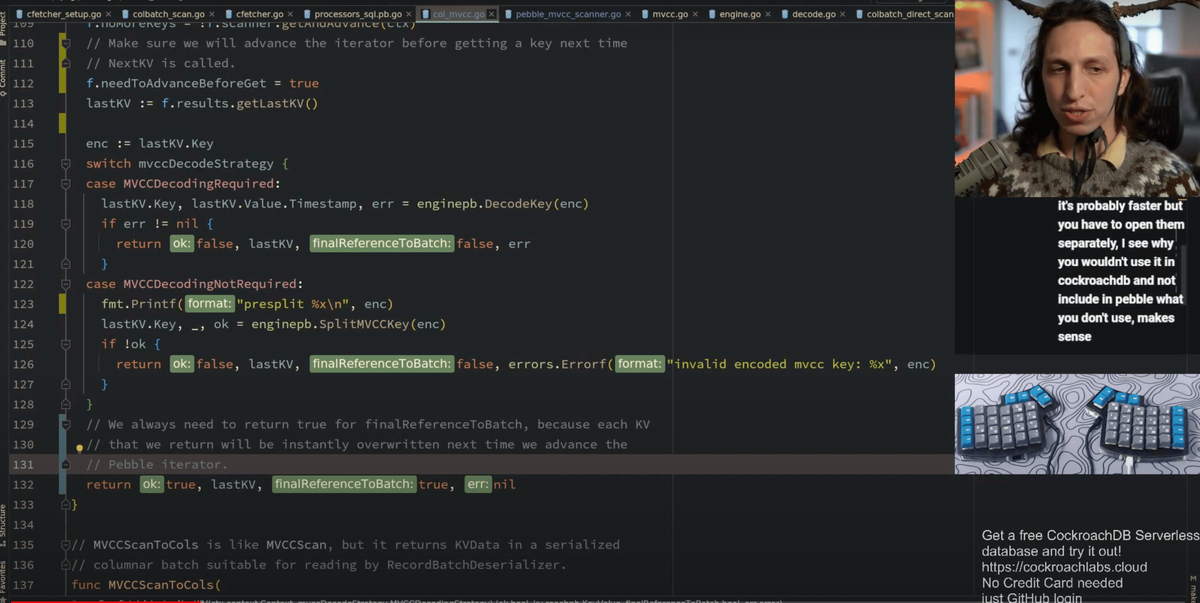Collapse the 'if !ok' block fold marker
The width and height of the screenshot is (1200, 603).
65,344
